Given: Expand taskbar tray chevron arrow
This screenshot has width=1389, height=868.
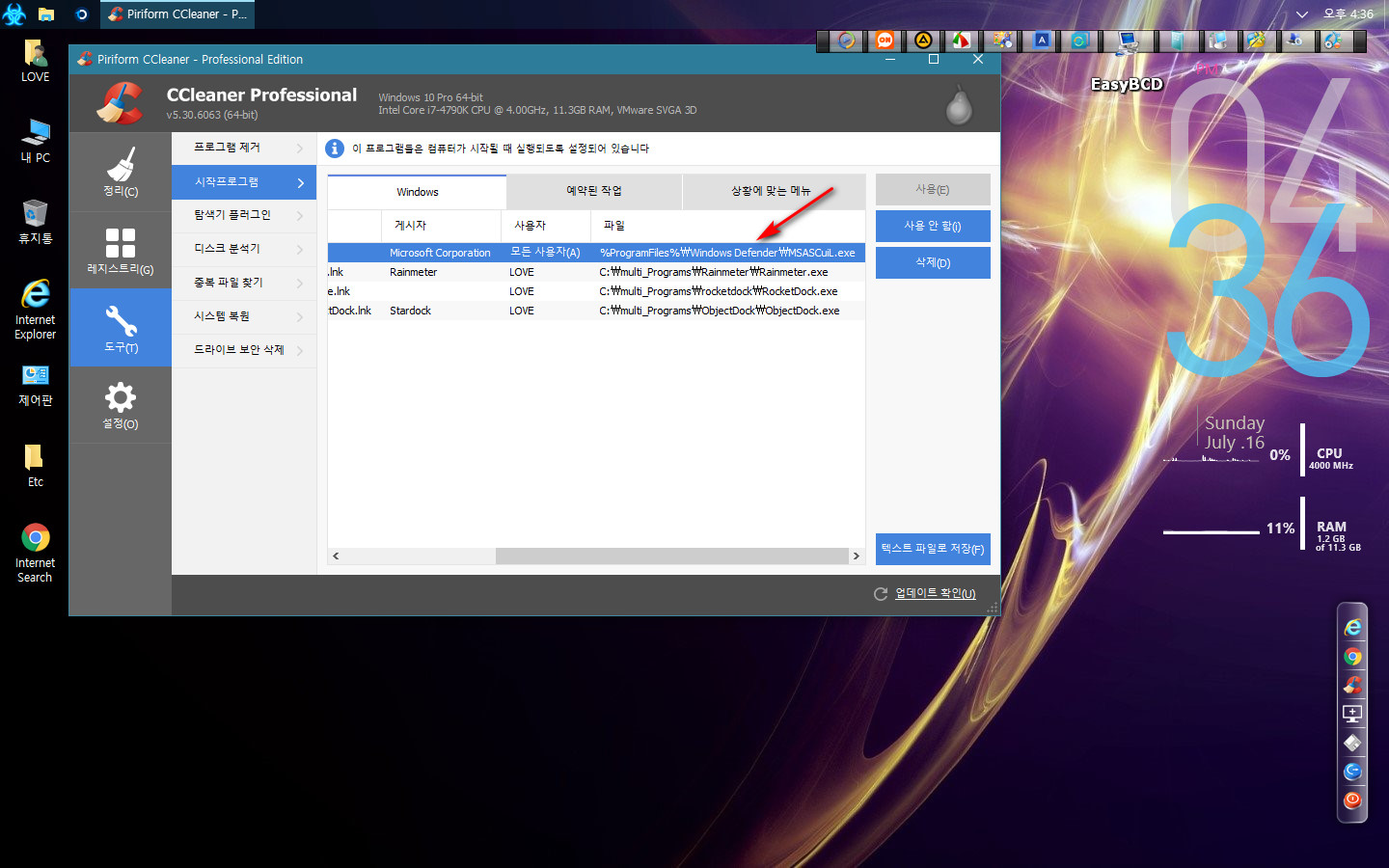Looking at the screenshot, I should [1301, 14].
